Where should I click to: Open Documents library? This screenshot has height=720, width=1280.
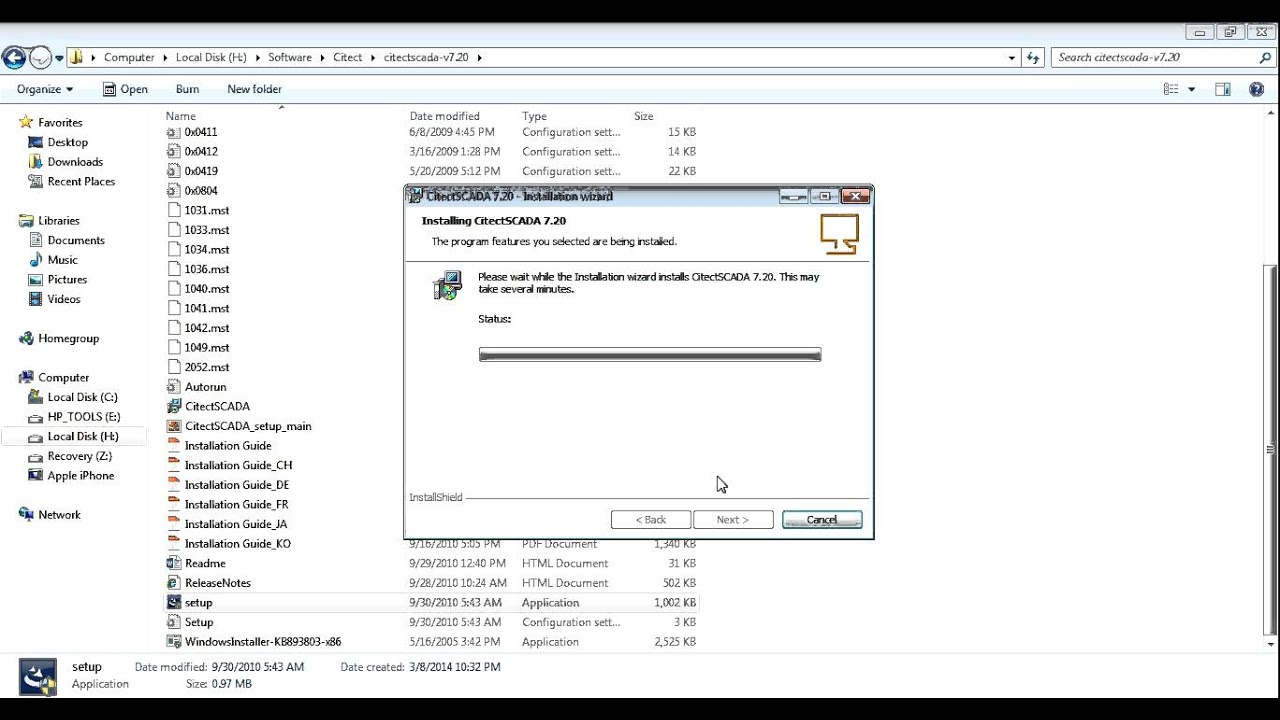point(76,240)
